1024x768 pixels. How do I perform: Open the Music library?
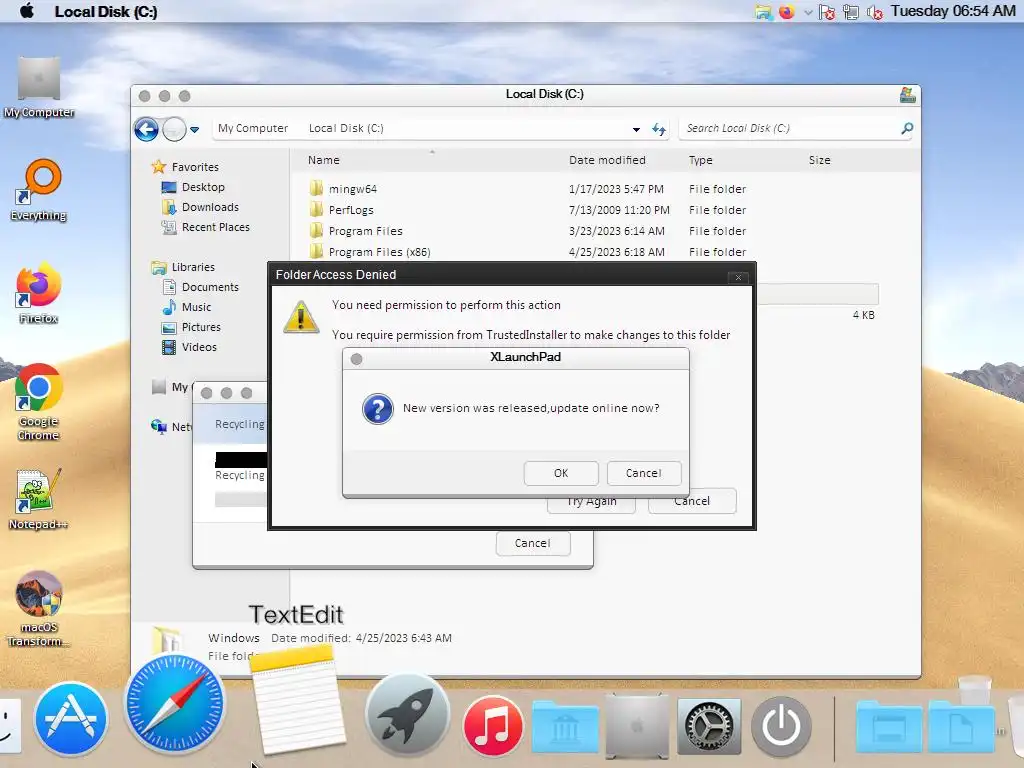pos(196,307)
